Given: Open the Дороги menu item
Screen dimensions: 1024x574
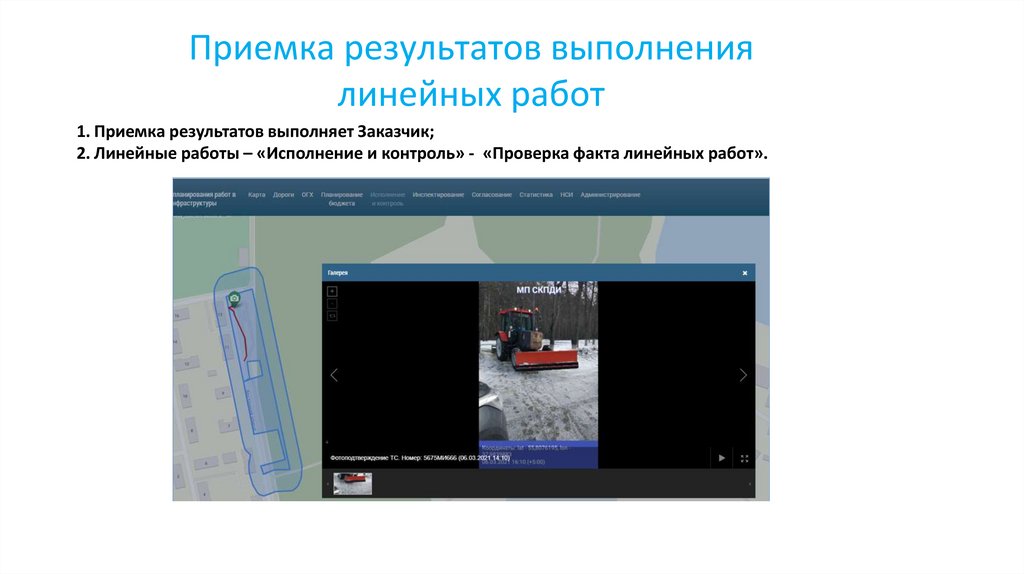Looking at the screenshot, I should (283, 195).
